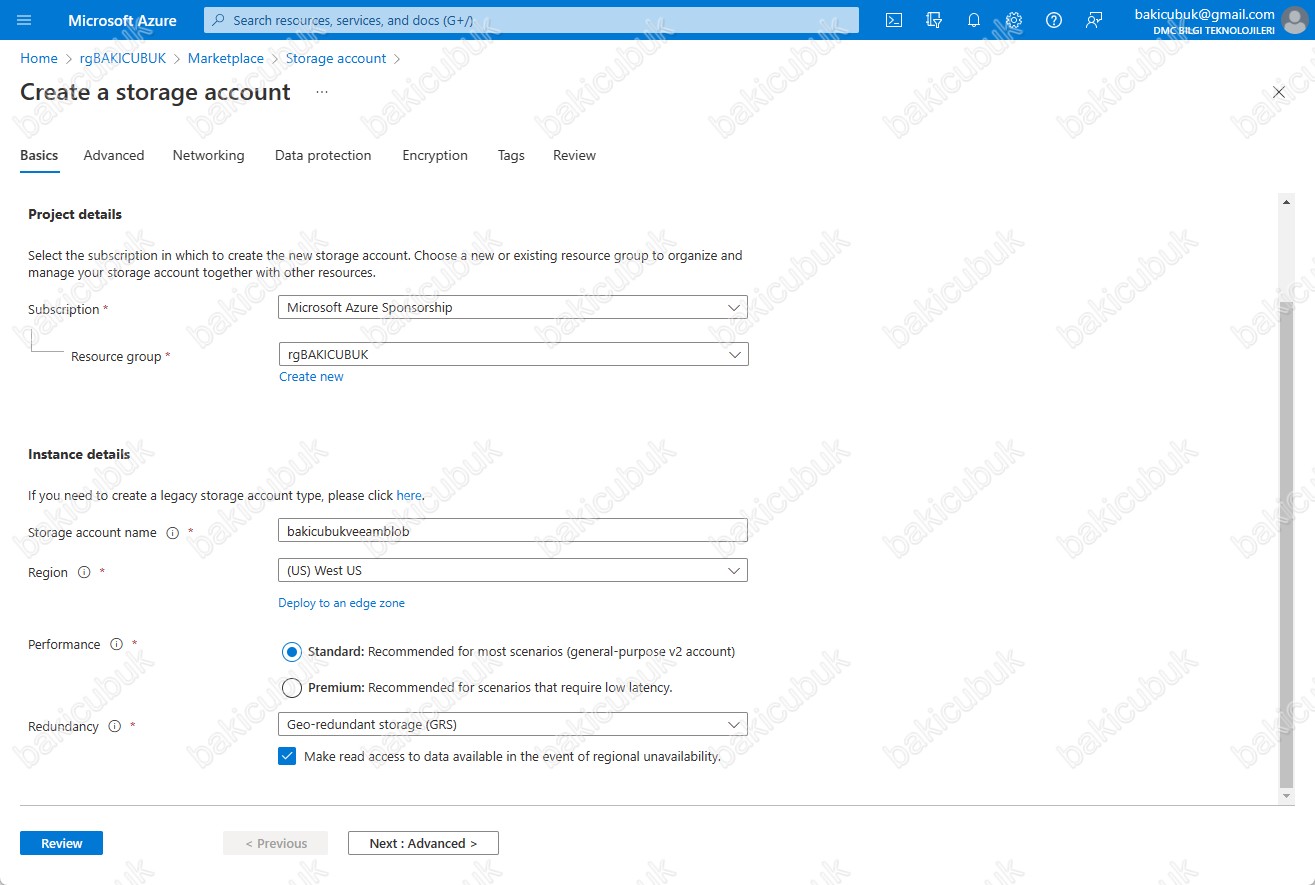Launch Cloud Shell from the top bar

click(x=895, y=20)
